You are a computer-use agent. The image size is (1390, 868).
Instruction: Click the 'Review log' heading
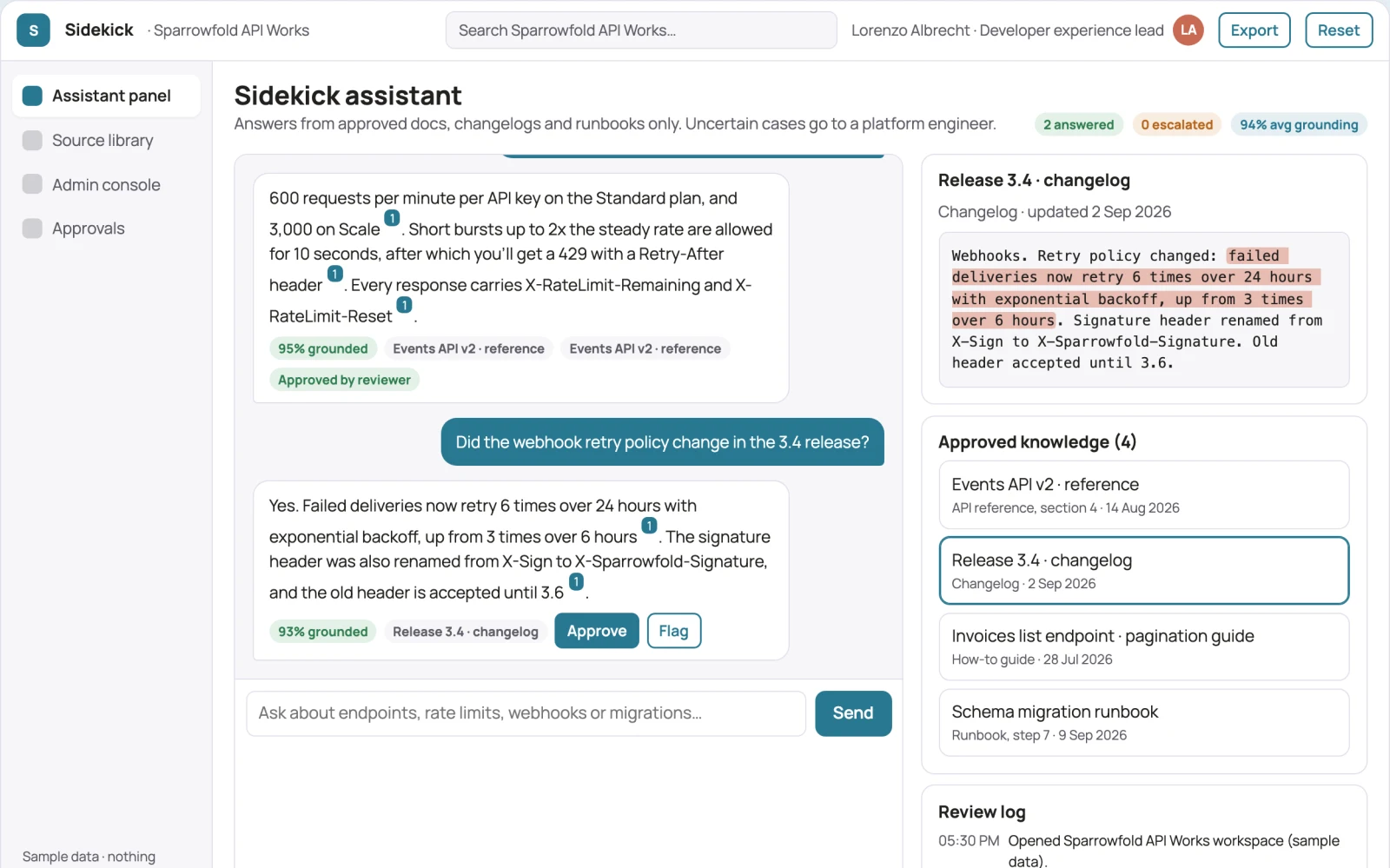point(982,812)
